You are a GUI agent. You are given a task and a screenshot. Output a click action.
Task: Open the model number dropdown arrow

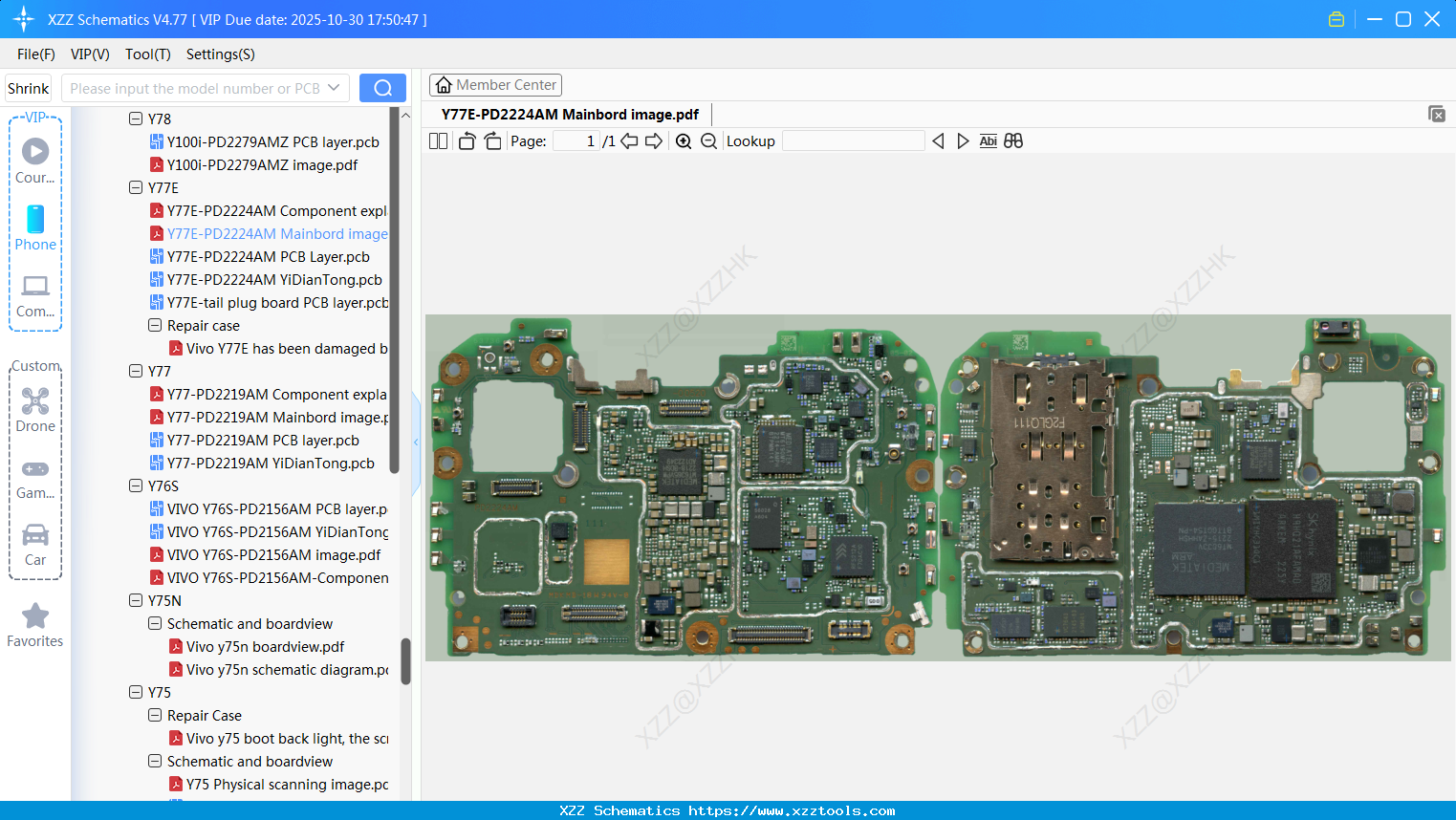[336, 87]
